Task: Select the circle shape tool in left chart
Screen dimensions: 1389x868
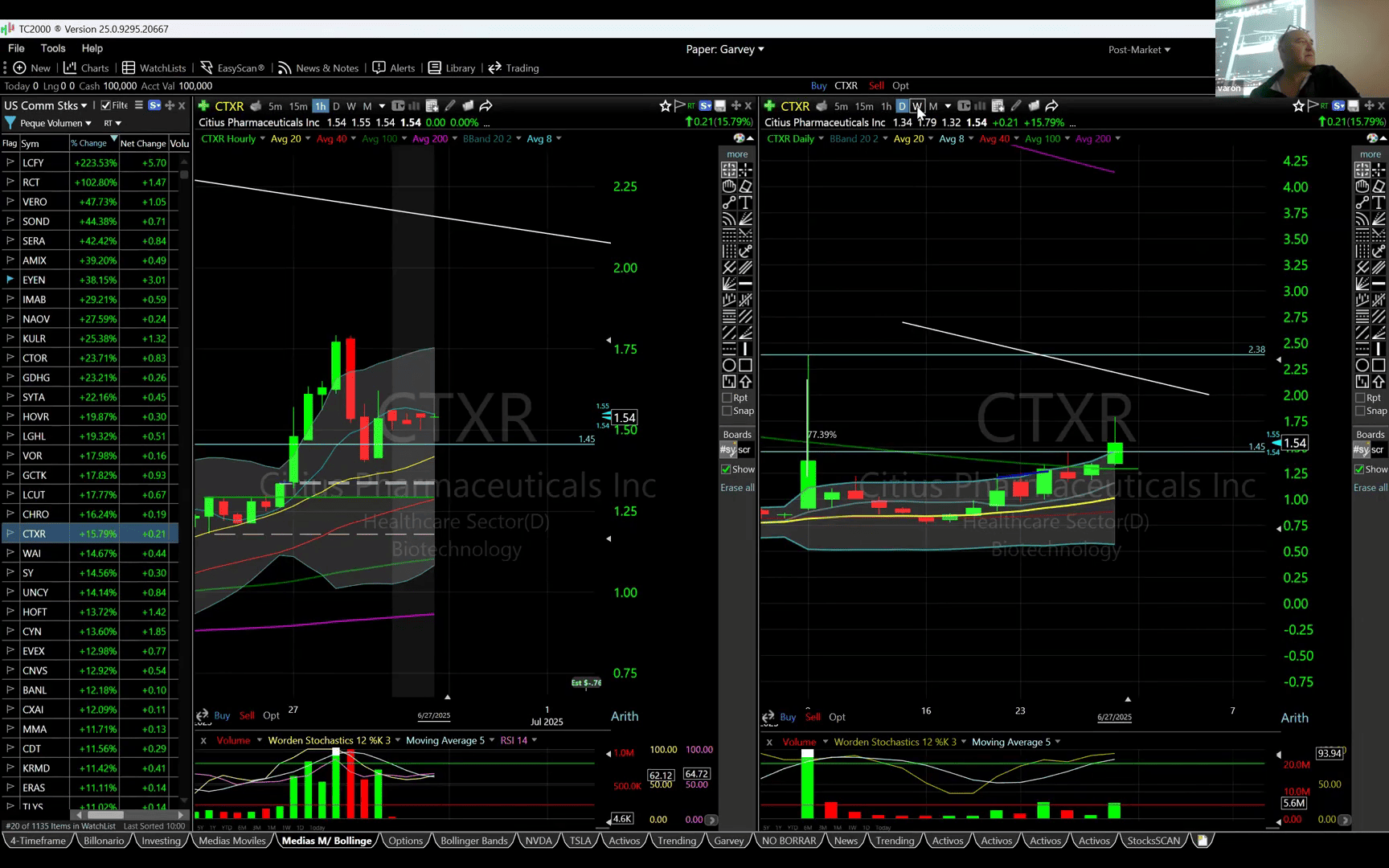Action: [729, 365]
